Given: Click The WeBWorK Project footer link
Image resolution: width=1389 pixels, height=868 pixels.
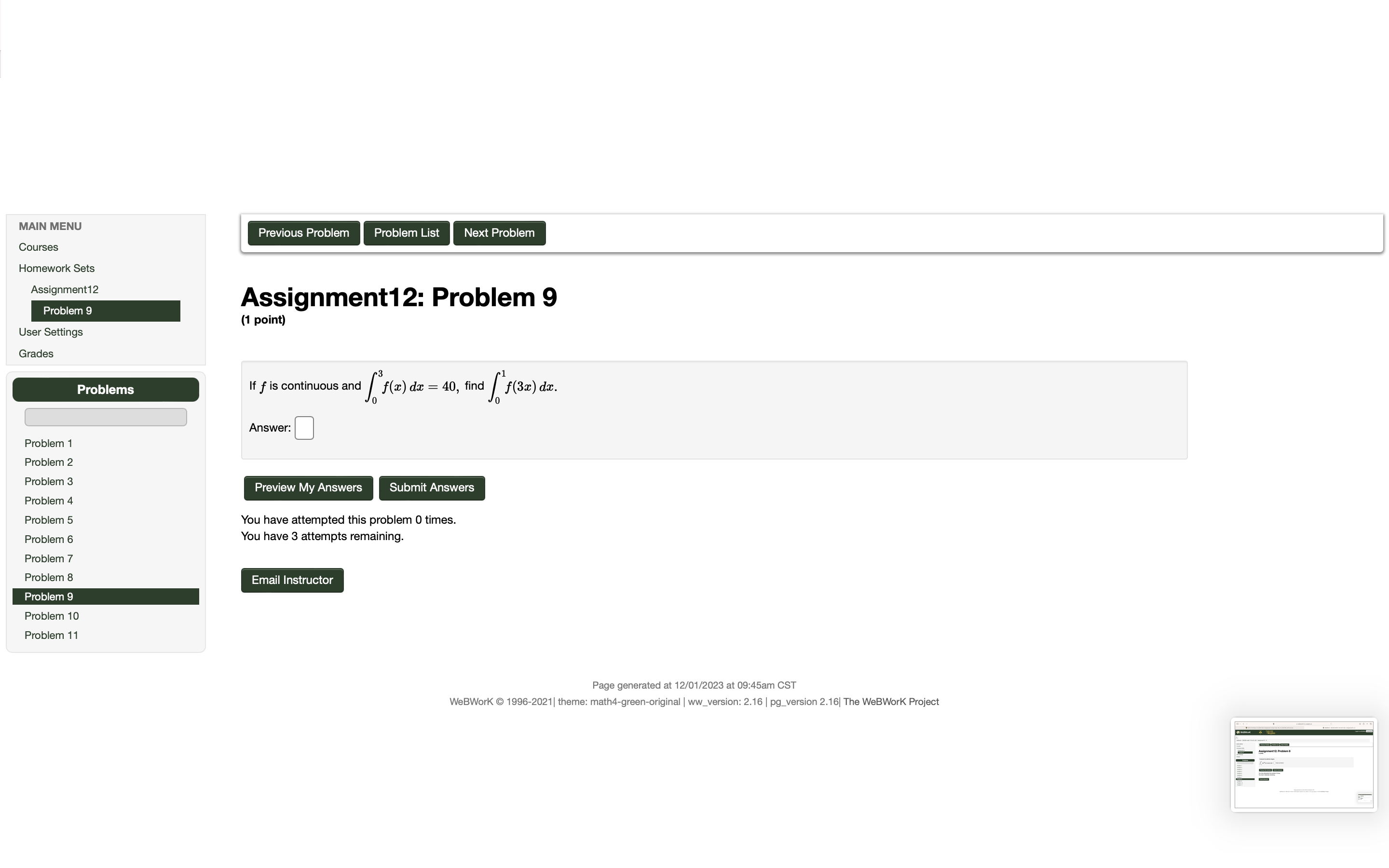Looking at the screenshot, I should point(891,702).
